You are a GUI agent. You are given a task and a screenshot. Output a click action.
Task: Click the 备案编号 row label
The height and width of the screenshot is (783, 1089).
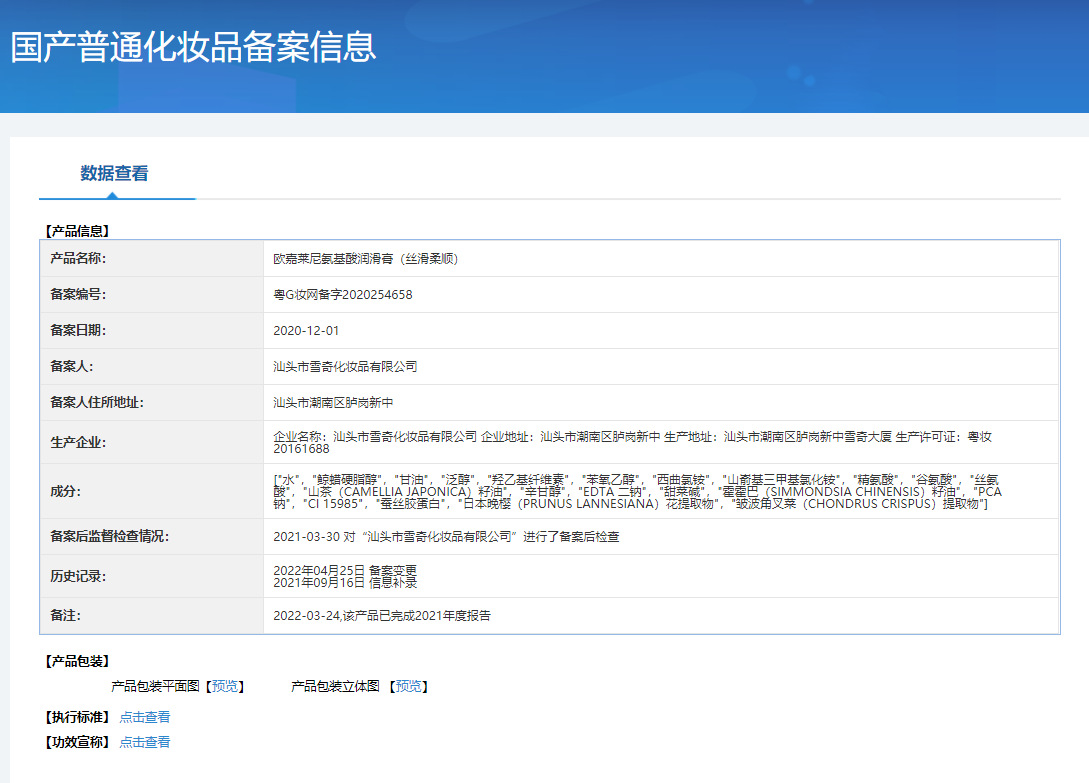pos(78,295)
